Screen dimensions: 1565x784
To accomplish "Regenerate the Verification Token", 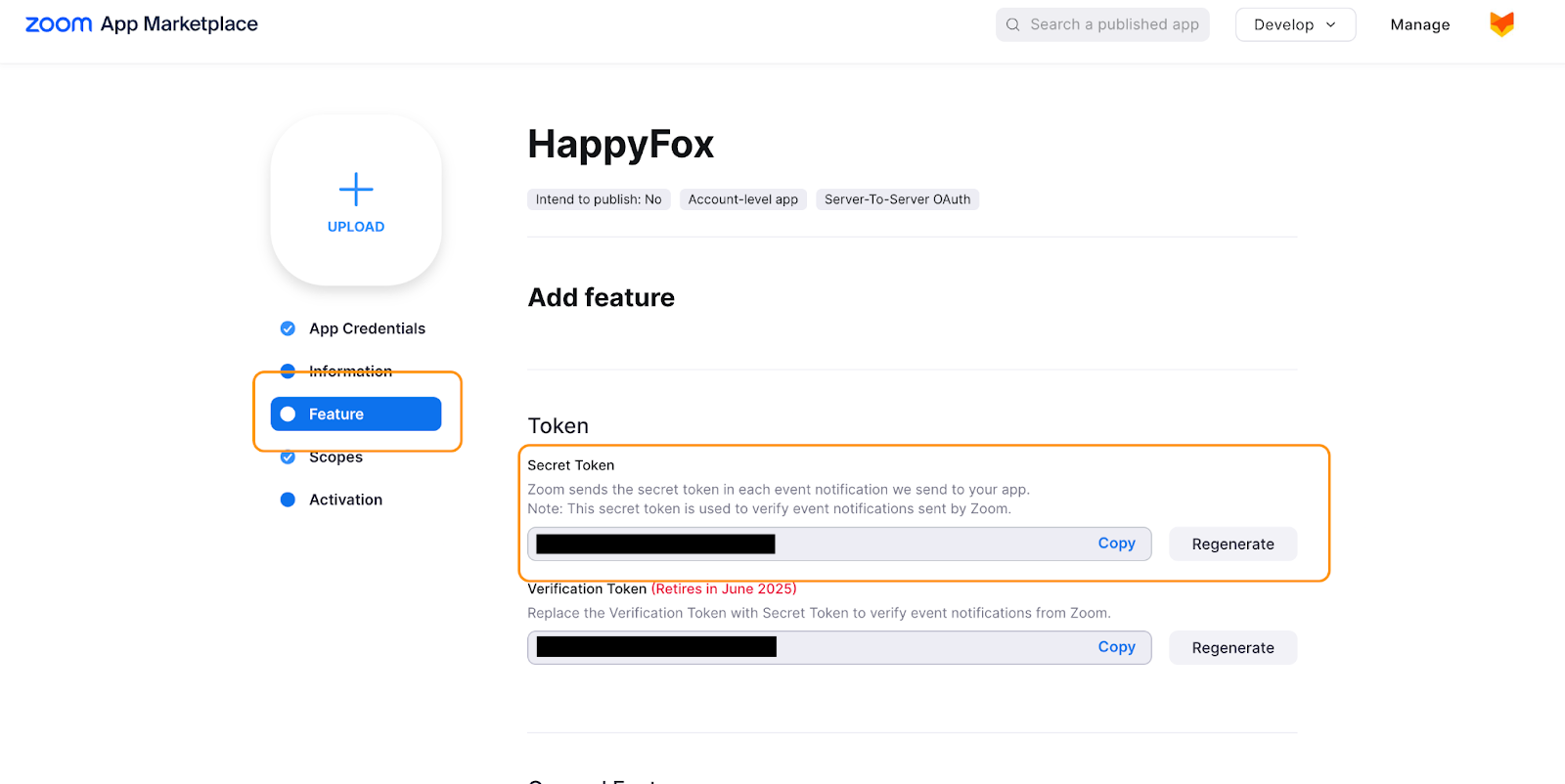I will pyautogui.click(x=1232, y=648).
